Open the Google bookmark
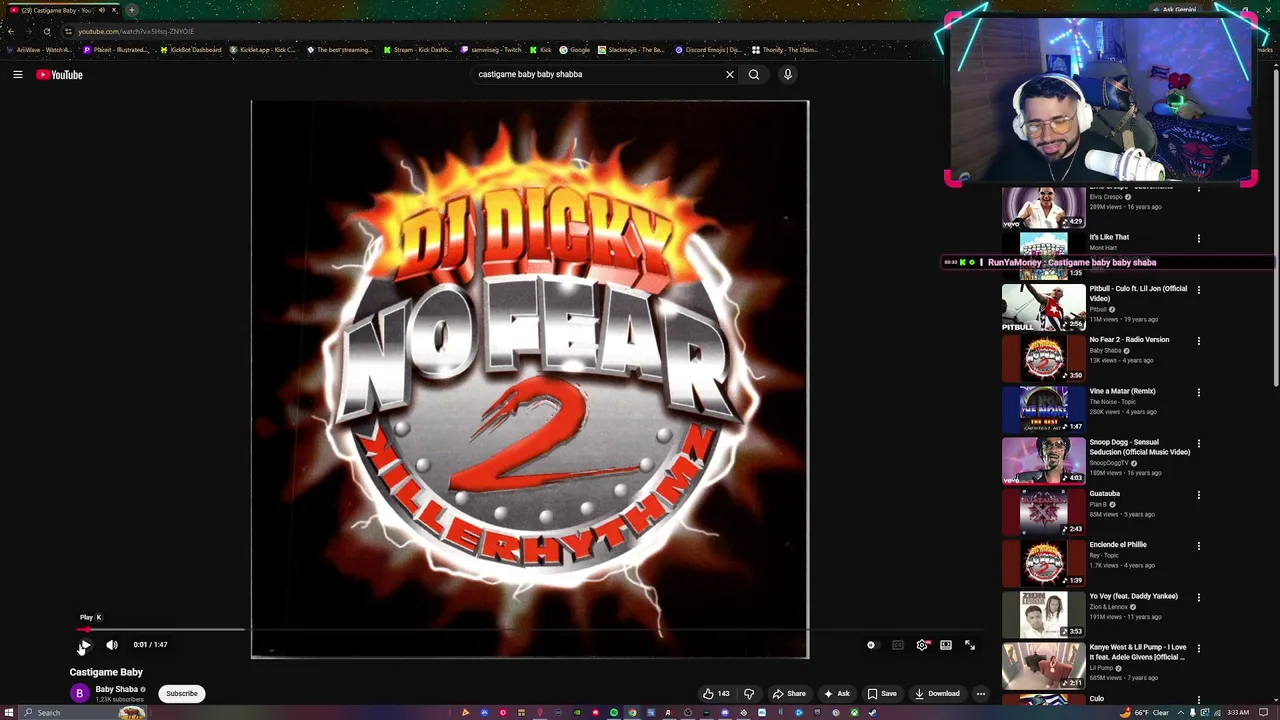Image resolution: width=1280 pixels, height=720 pixels. pos(574,50)
